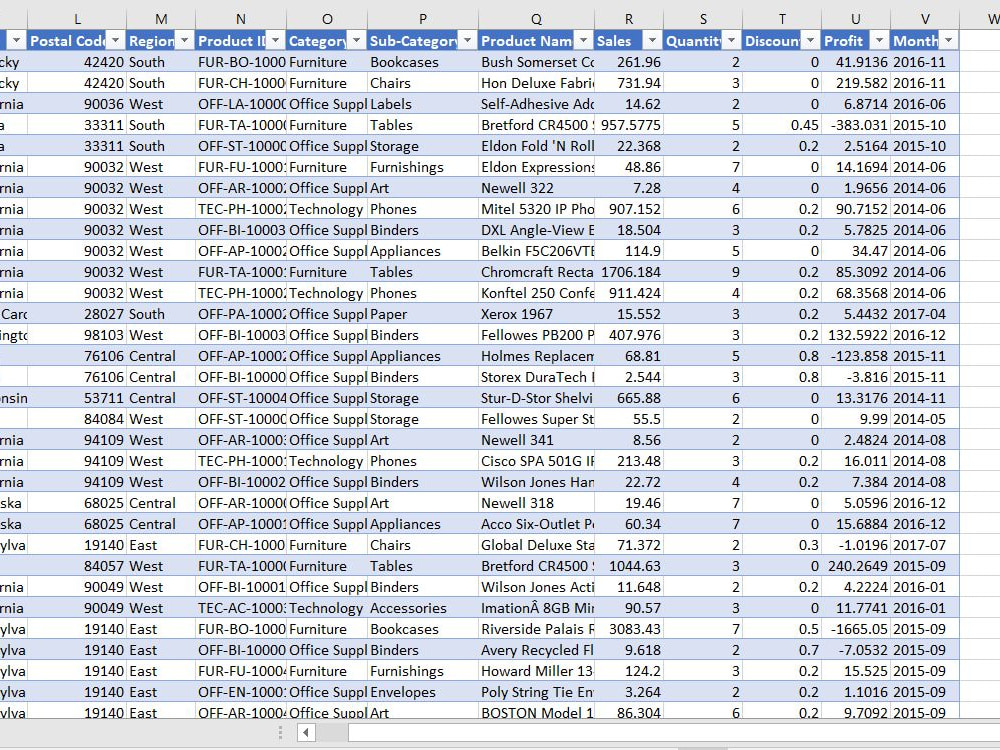Select profit cell -123.858
The width and height of the screenshot is (1000, 750).
pos(856,356)
